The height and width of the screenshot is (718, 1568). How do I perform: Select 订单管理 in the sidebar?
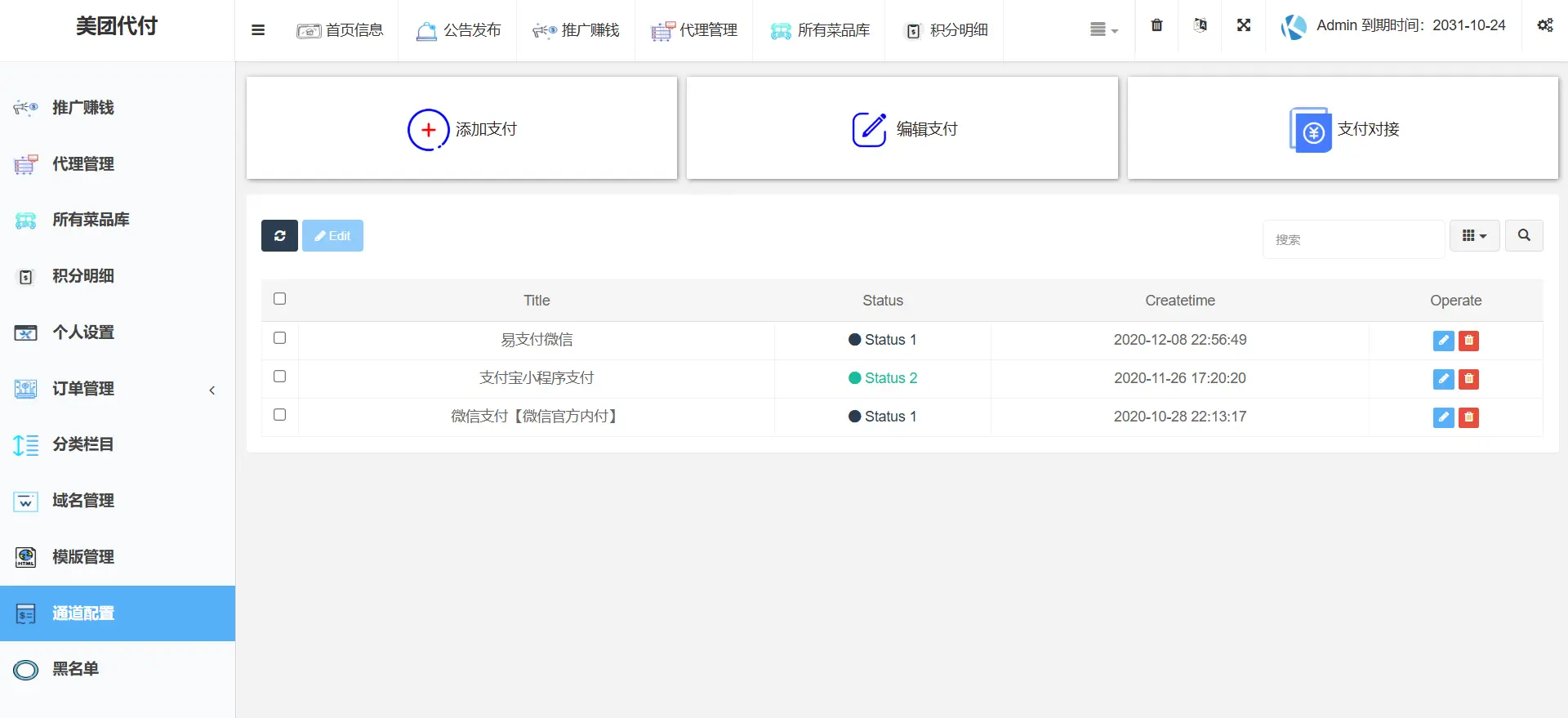[118, 389]
